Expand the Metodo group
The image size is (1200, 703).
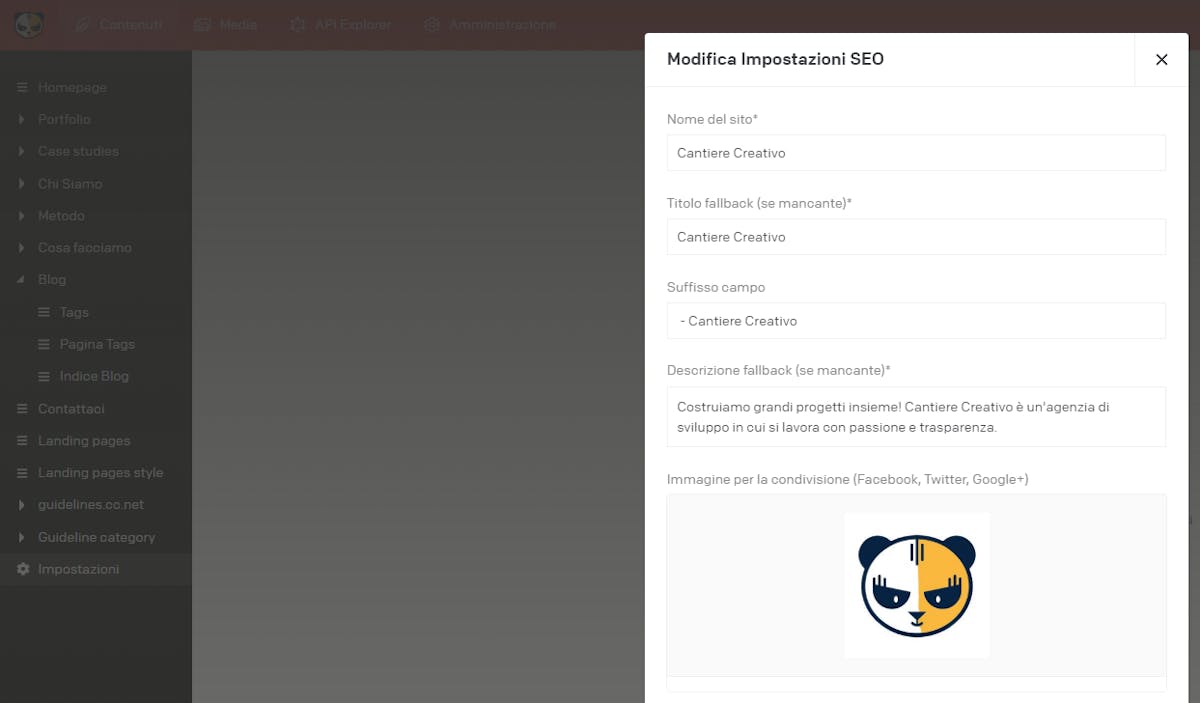click(96, 216)
